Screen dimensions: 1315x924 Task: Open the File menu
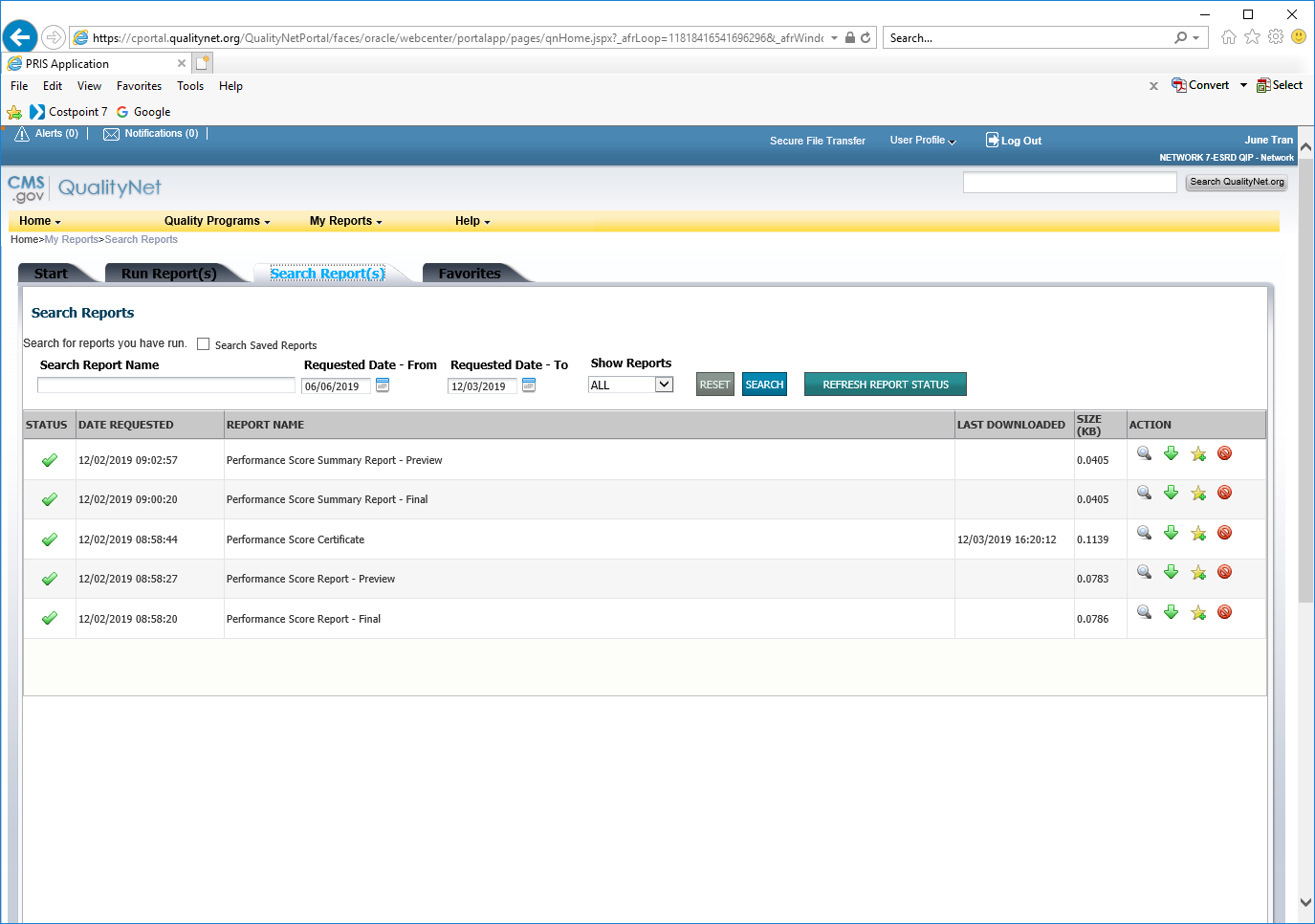(19, 86)
